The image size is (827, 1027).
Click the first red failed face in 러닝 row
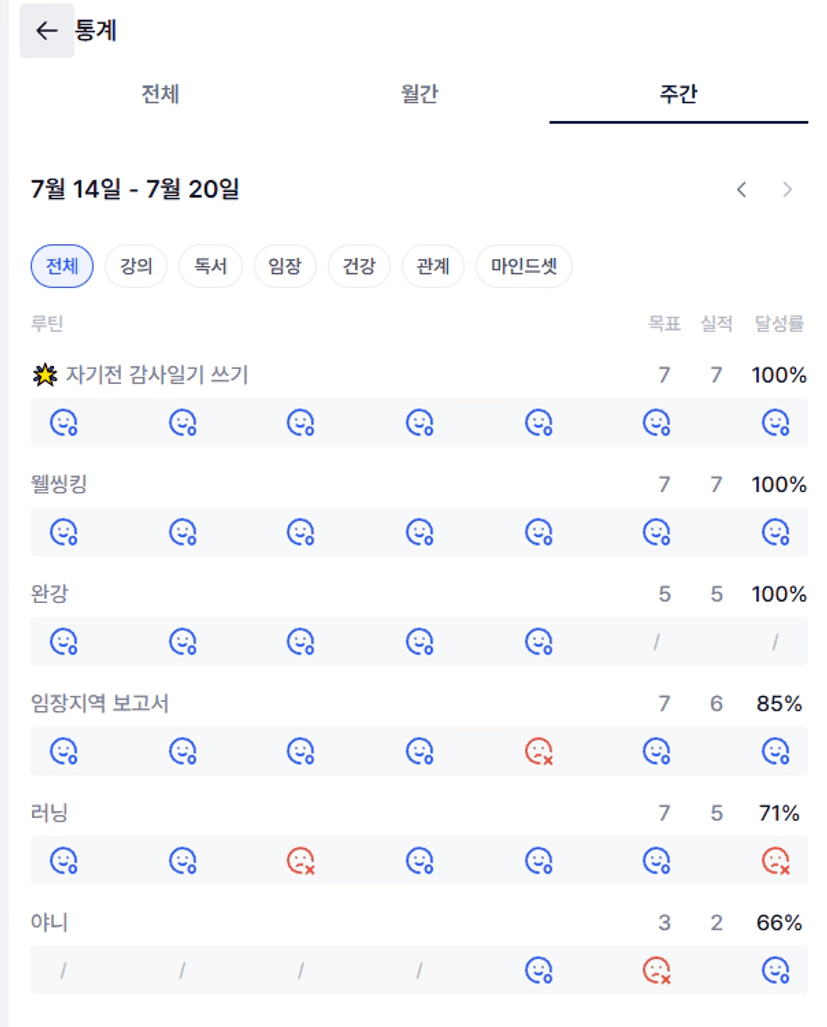coord(301,861)
